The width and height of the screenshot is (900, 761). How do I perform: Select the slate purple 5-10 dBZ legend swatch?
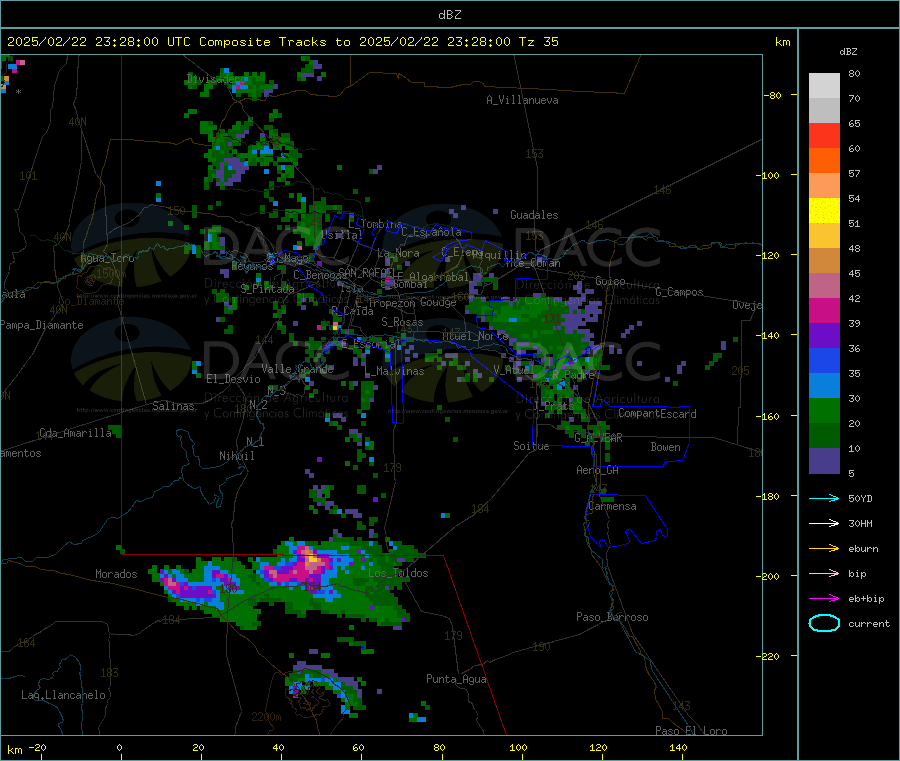[824, 461]
